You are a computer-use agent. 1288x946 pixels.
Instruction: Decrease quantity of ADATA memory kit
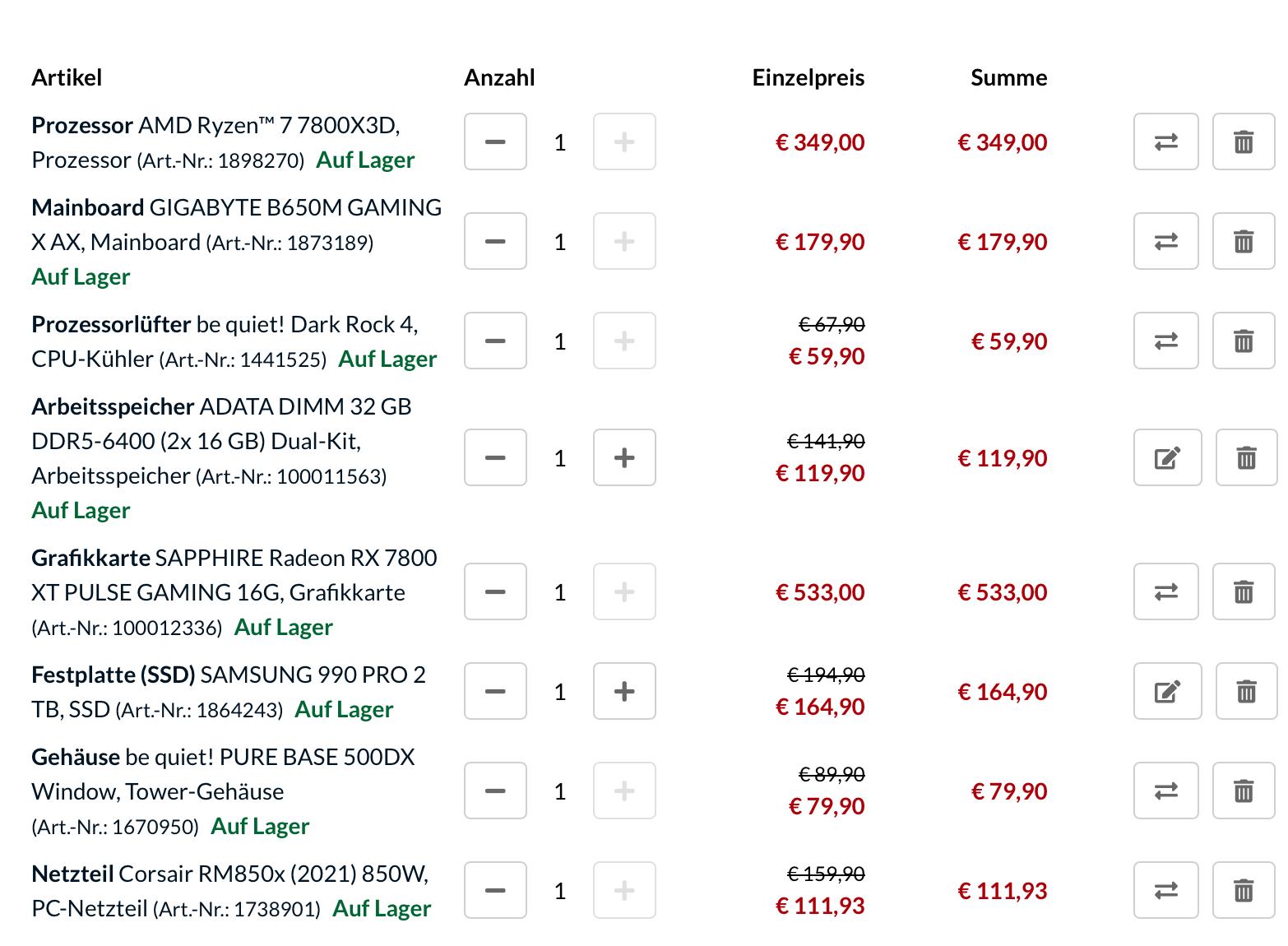coord(495,458)
